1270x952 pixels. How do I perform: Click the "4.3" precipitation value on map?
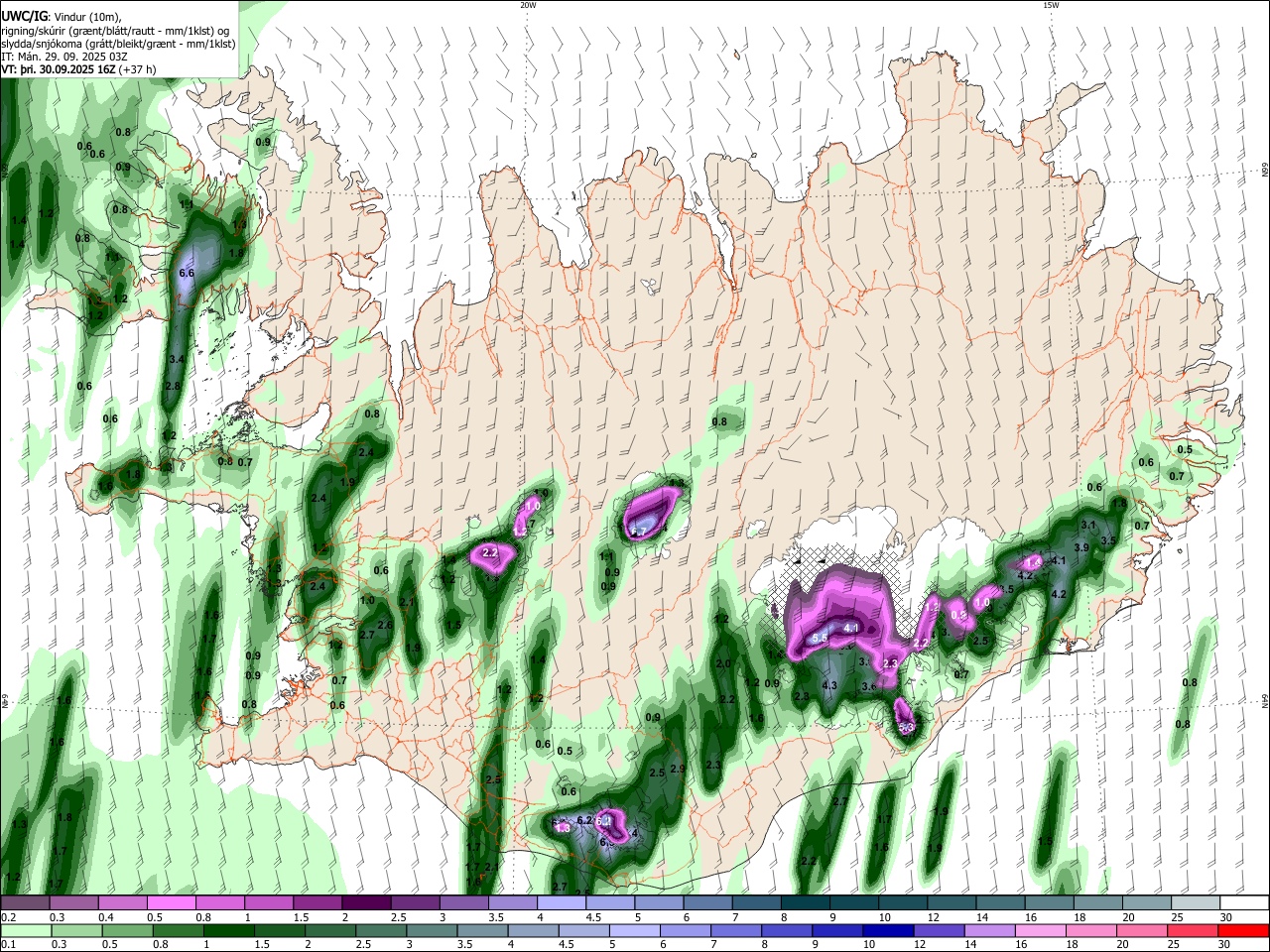pos(829,685)
